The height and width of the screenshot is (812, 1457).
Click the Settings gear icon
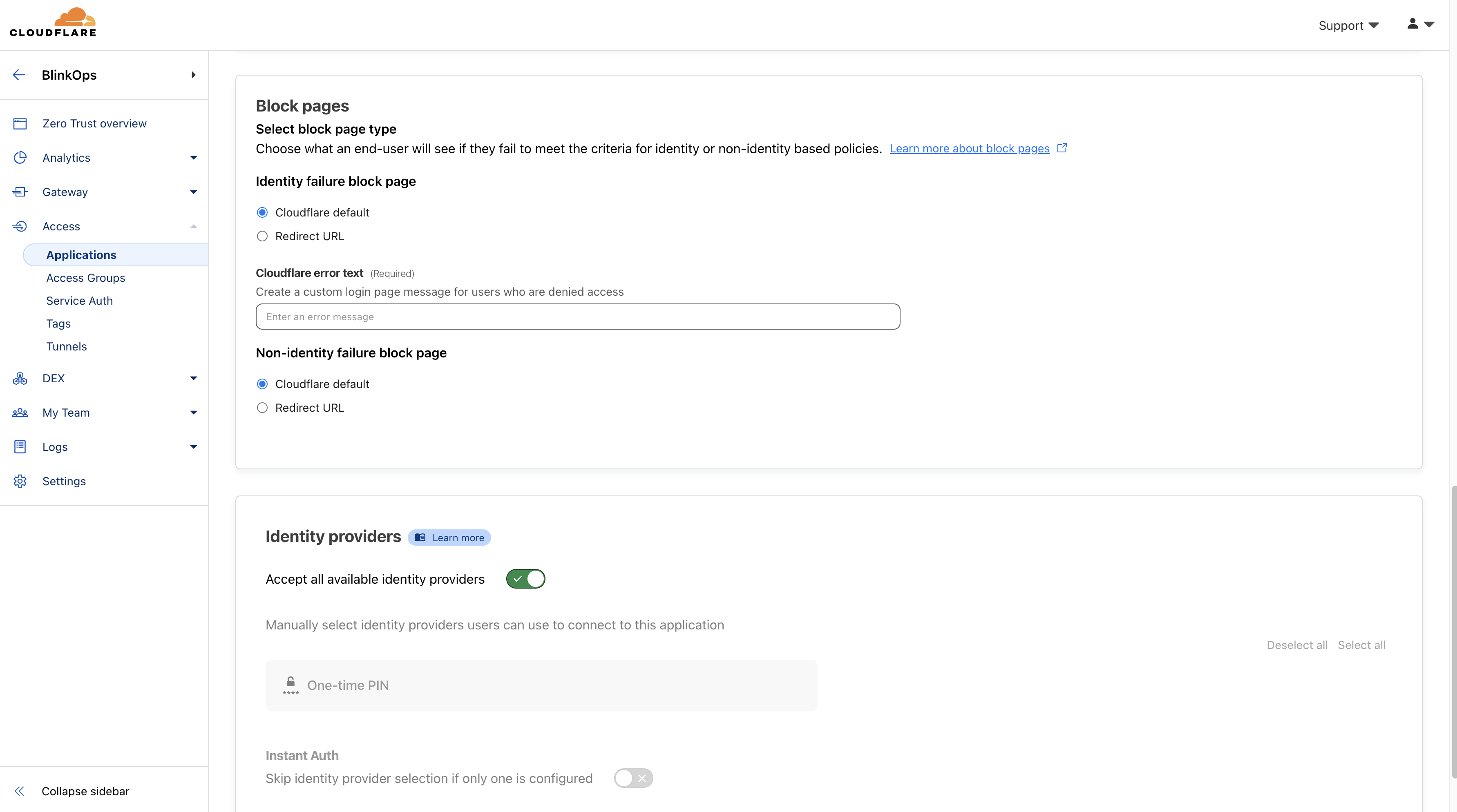tap(20, 481)
